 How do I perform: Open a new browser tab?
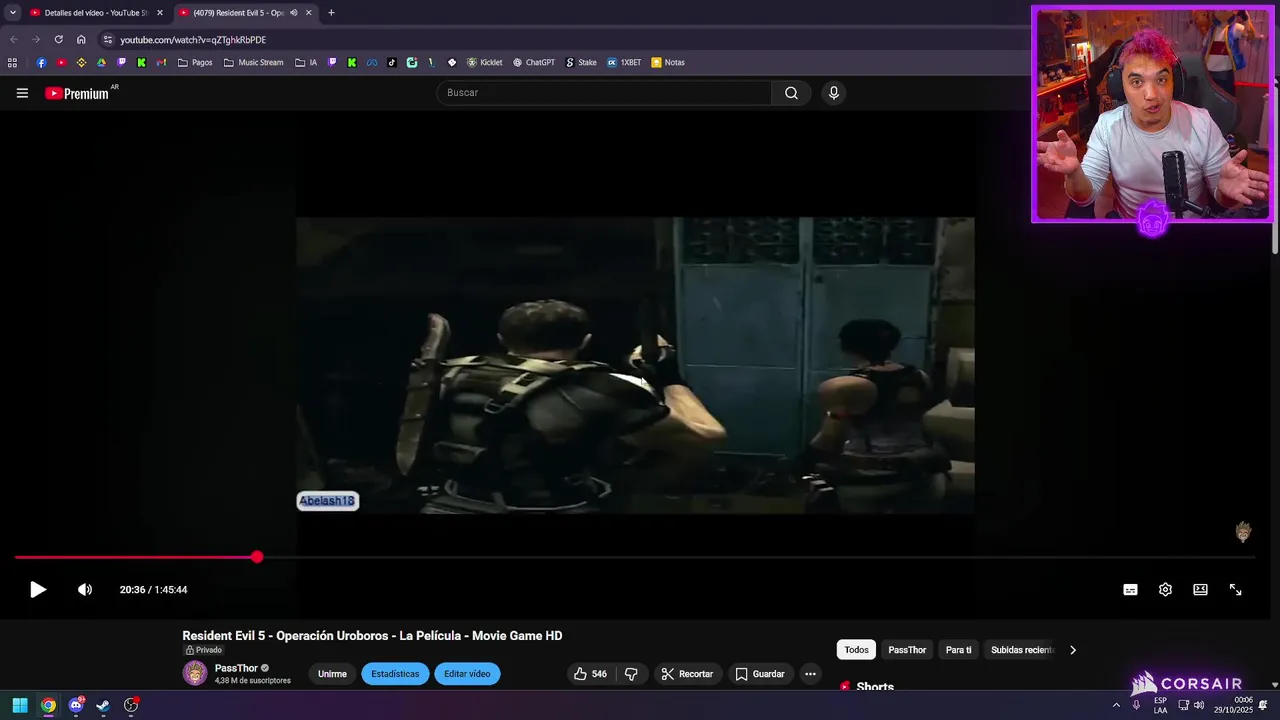click(331, 13)
